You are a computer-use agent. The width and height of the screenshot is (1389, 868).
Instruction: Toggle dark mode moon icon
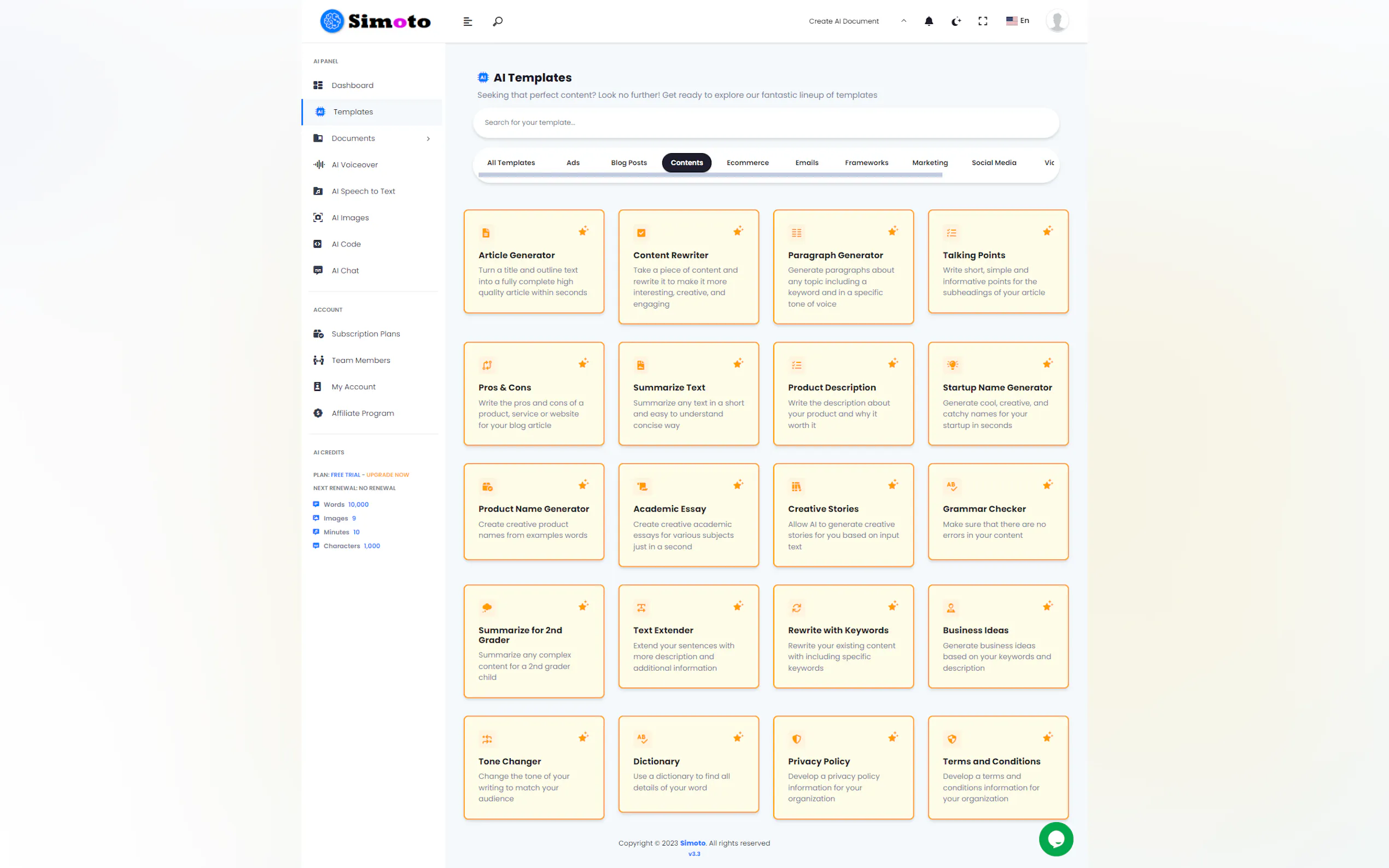(955, 21)
